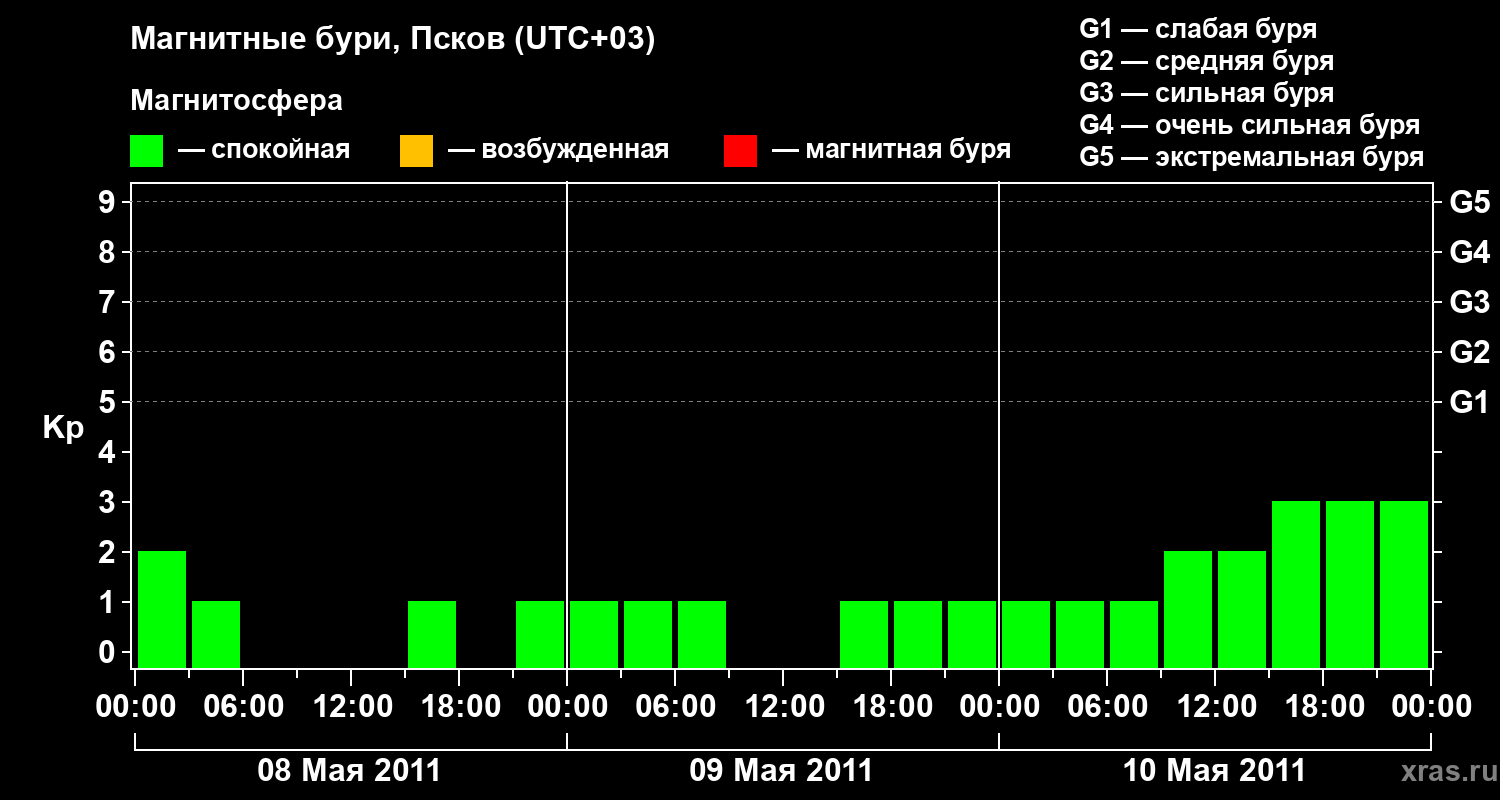Click the Kp 2 bar for 12:00–15:00 on 10 Мая
The width and height of the screenshot is (1500, 800).
[x=1242, y=609]
